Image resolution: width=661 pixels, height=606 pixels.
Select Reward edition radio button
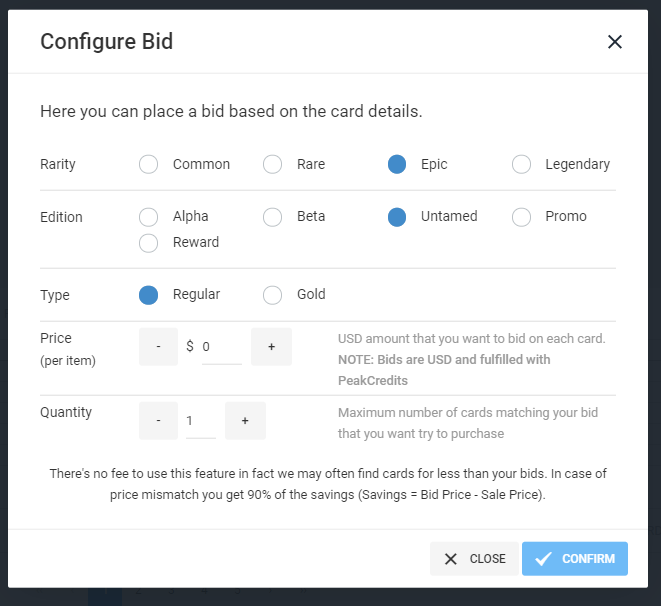[x=149, y=243]
